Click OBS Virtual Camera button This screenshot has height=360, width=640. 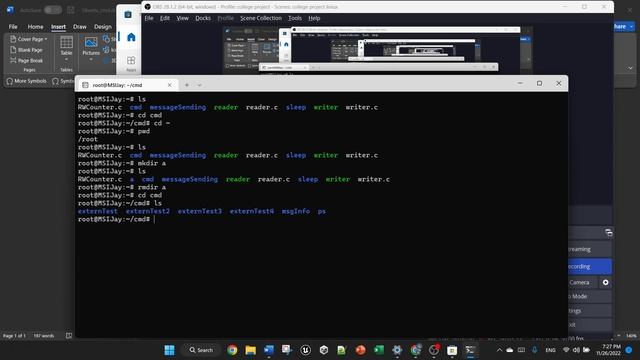pyautogui.click(x=582, y=282)
